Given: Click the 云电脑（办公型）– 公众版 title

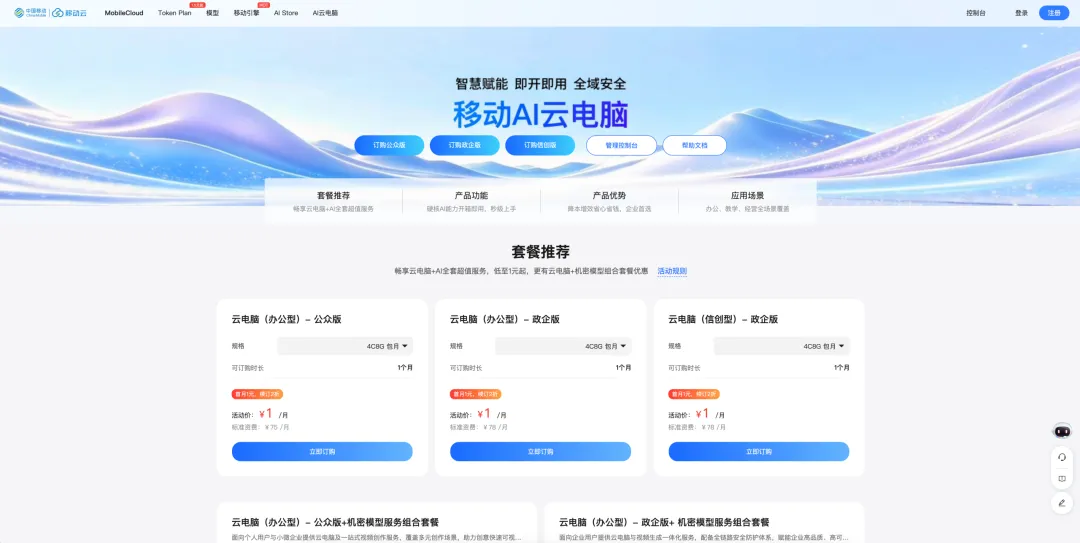Looking at the screenshot, I should (x=287, y=319).
